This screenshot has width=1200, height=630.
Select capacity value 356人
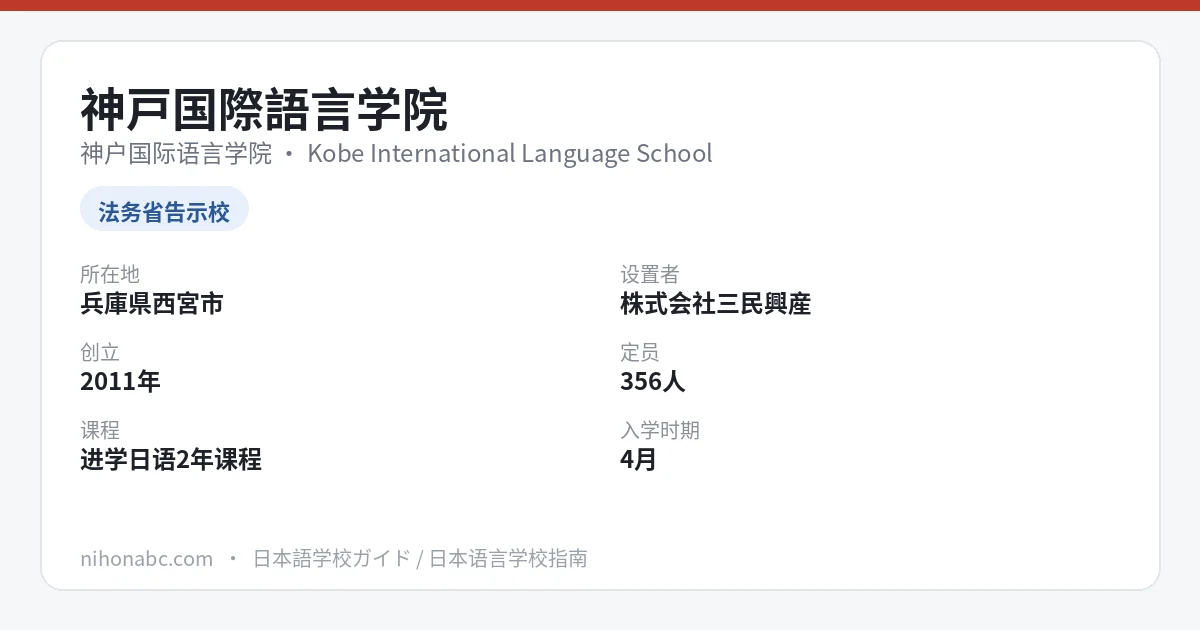click(653, 381)
